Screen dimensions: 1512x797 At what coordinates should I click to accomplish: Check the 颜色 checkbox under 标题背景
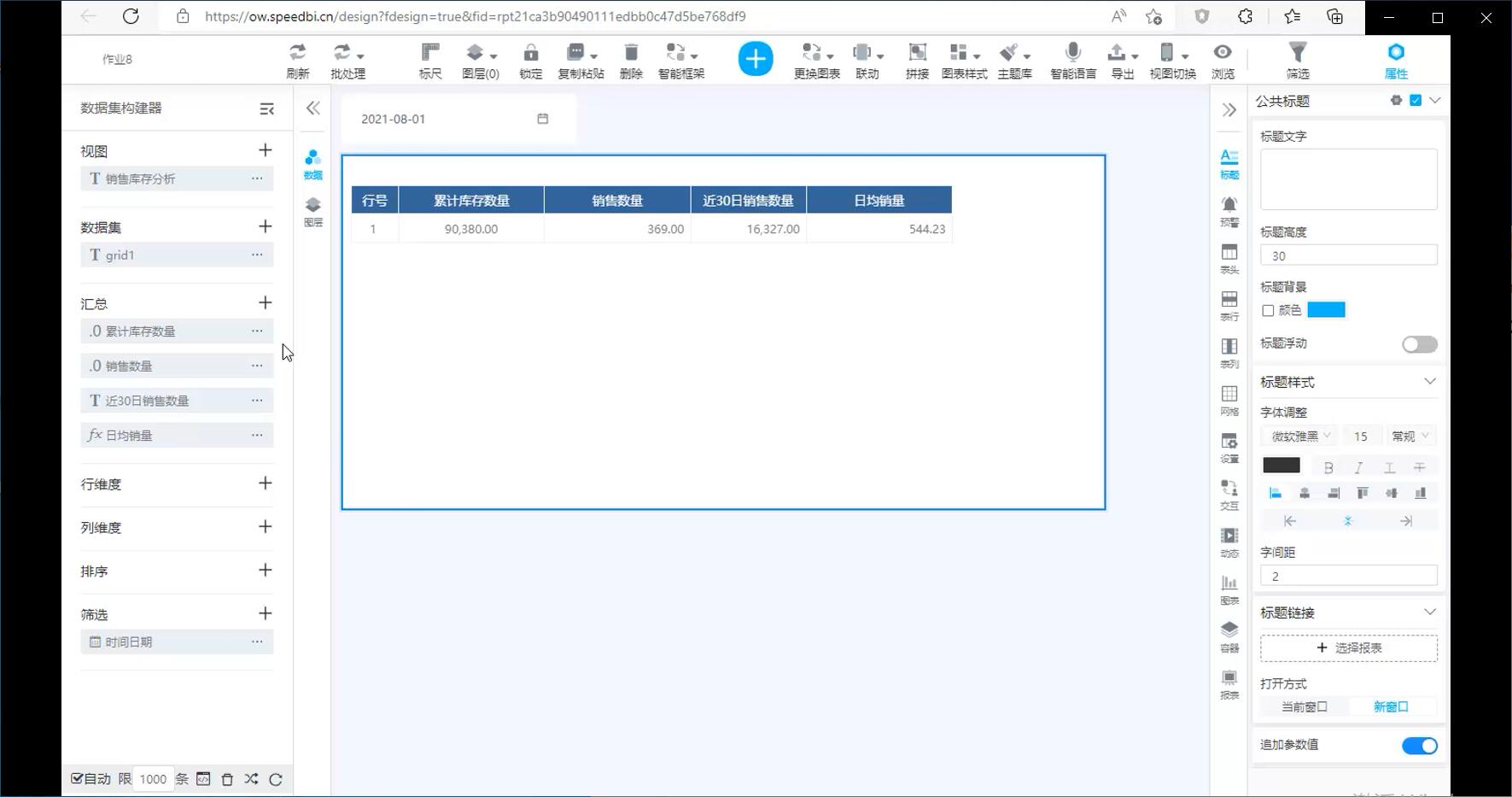coord(1268,310)
